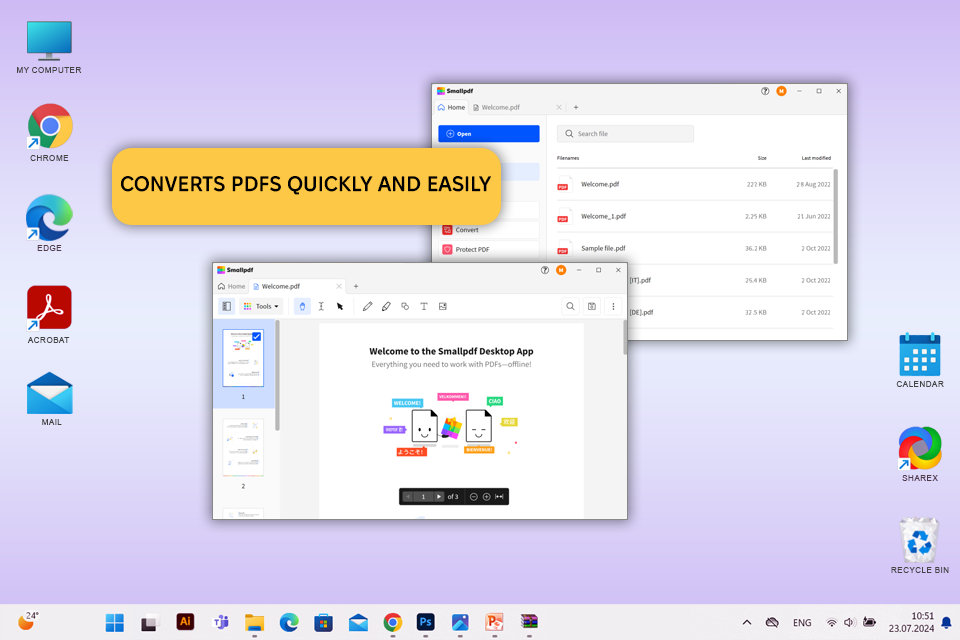
Task: Open Welcome.pdf in the file list
Action: (694, 184)
